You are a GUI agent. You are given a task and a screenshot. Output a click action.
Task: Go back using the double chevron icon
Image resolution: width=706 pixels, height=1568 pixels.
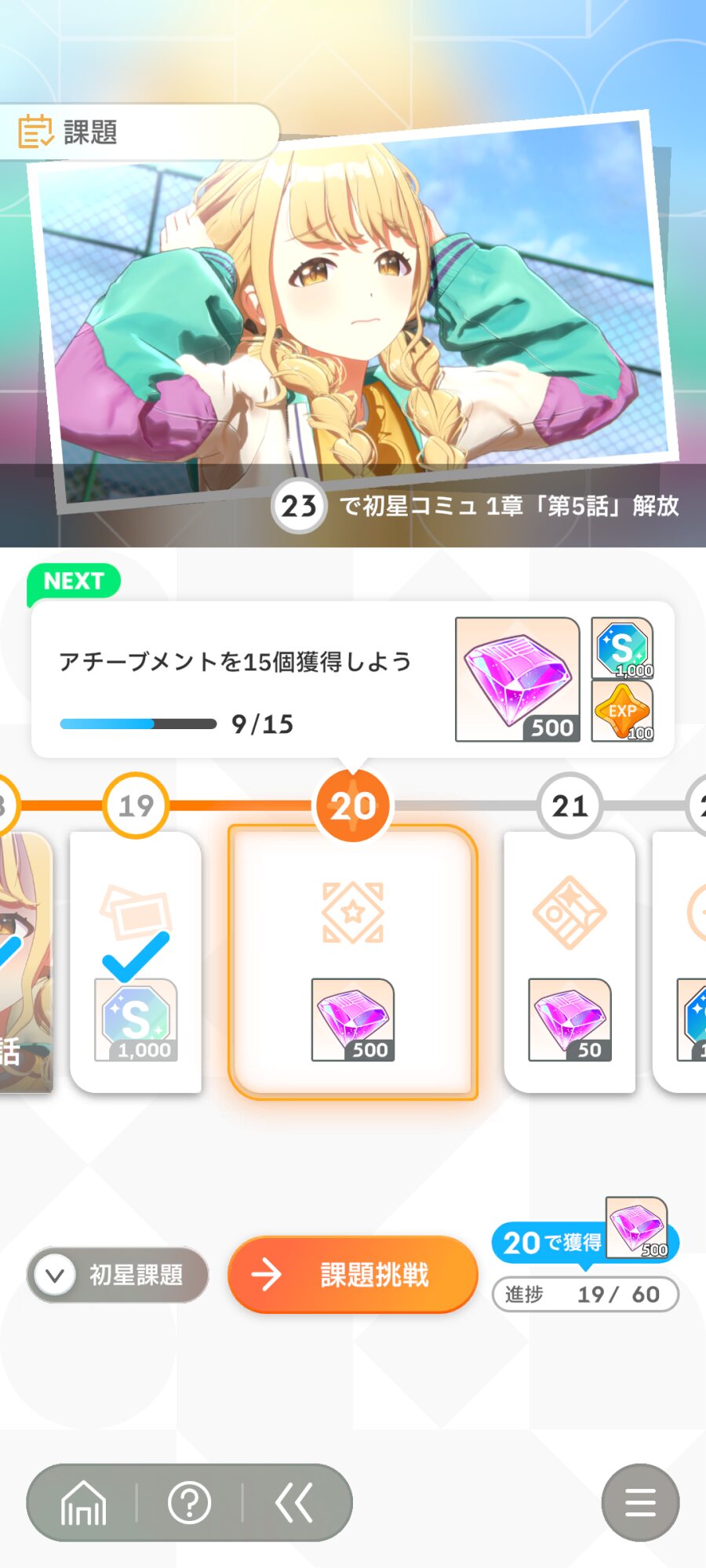click(295, 1503)
